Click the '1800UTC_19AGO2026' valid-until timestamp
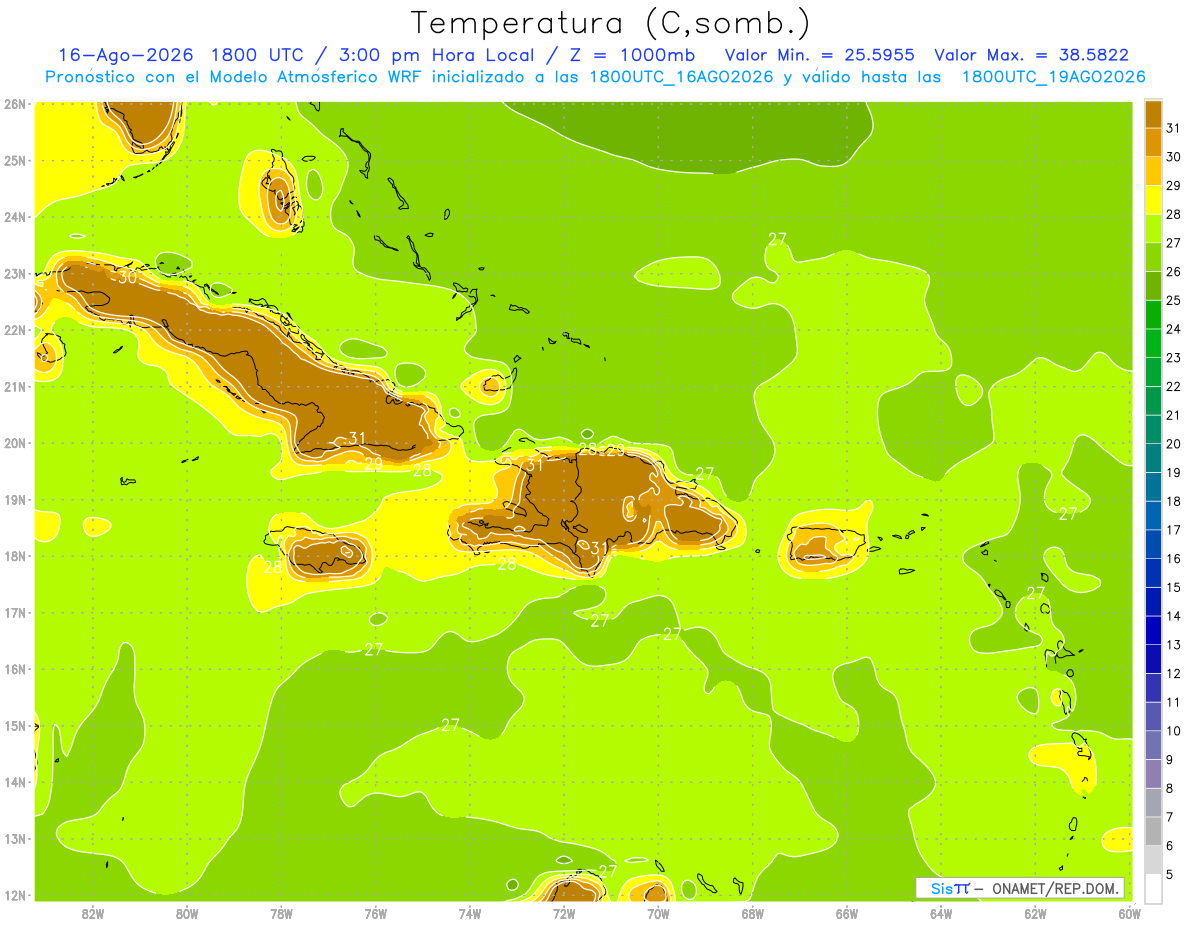Screen dimensions: 1200x927 click(x=1053, y=77)
